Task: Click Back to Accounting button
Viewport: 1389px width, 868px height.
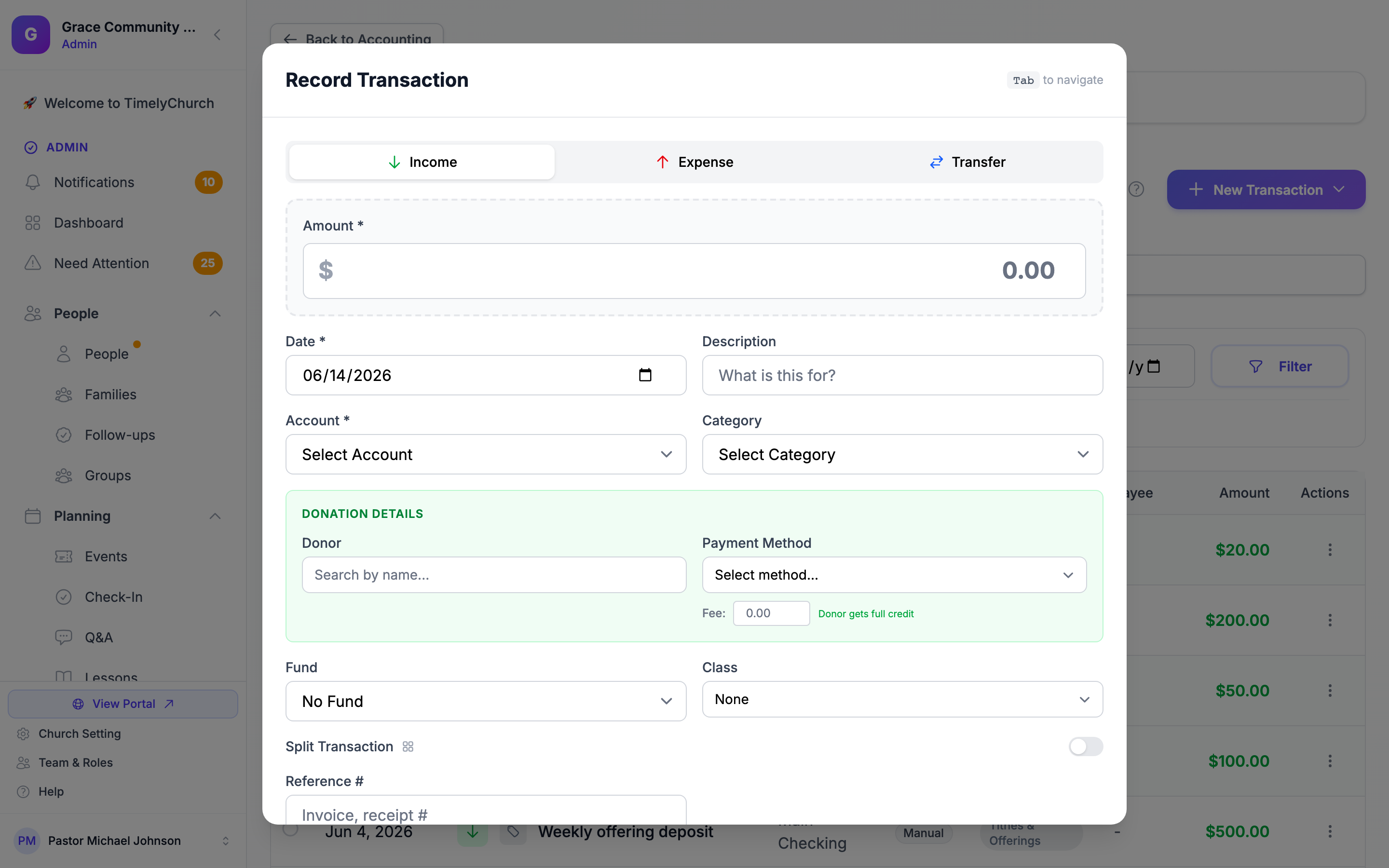Action: pyautogui.click(x=357, y=39)
